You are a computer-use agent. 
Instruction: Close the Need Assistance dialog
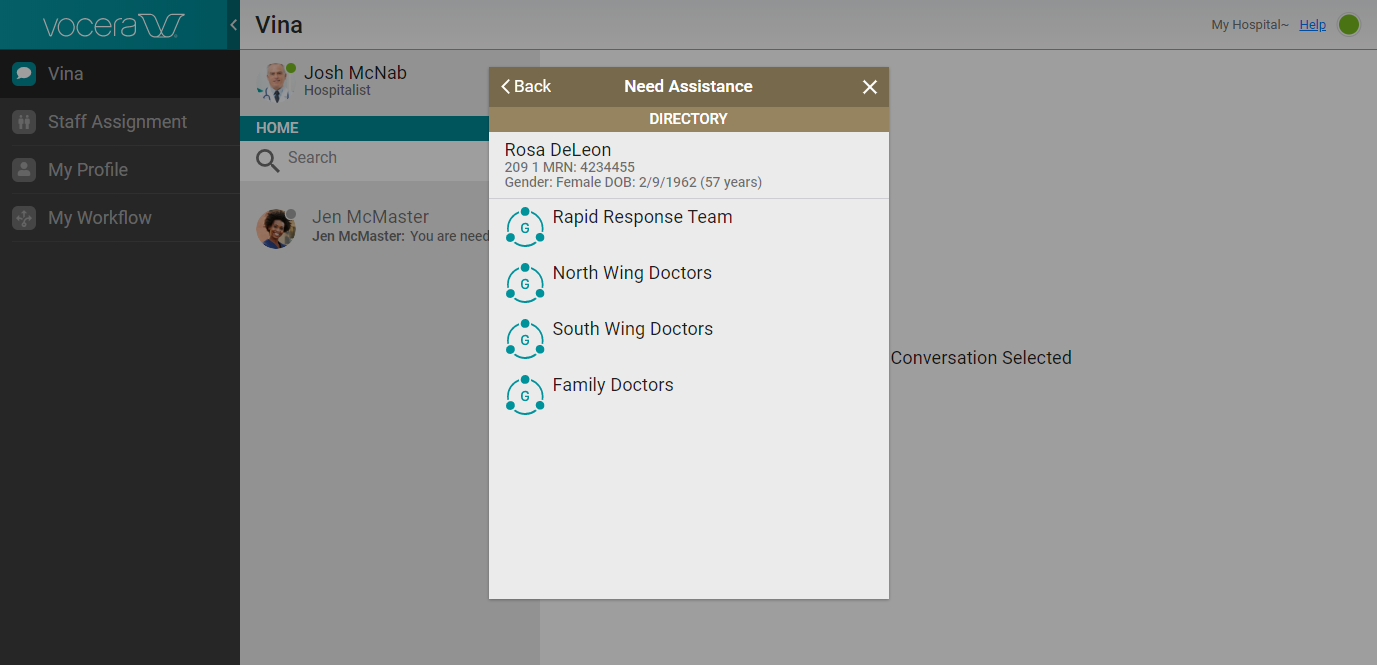869,87
